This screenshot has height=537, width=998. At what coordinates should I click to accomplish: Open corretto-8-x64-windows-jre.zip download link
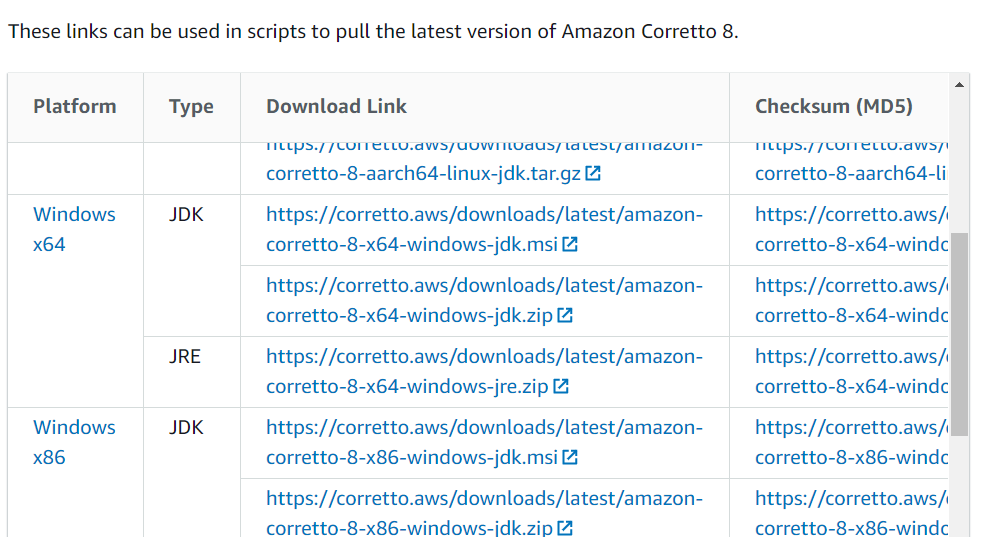pos(484,371)
